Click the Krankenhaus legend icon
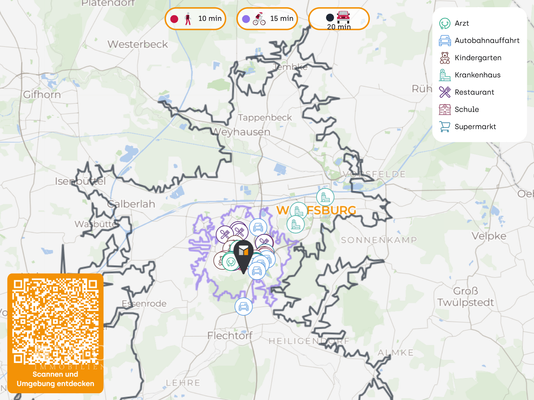The height and width of the screenshot is (400, 534). click(x=444, y=75)
